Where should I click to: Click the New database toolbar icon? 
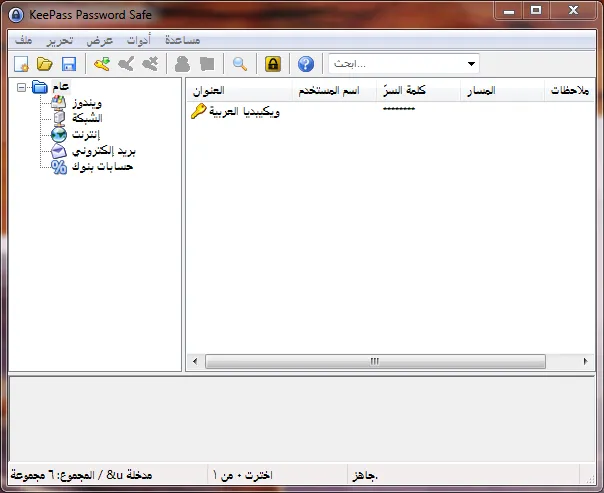(21, 64)
